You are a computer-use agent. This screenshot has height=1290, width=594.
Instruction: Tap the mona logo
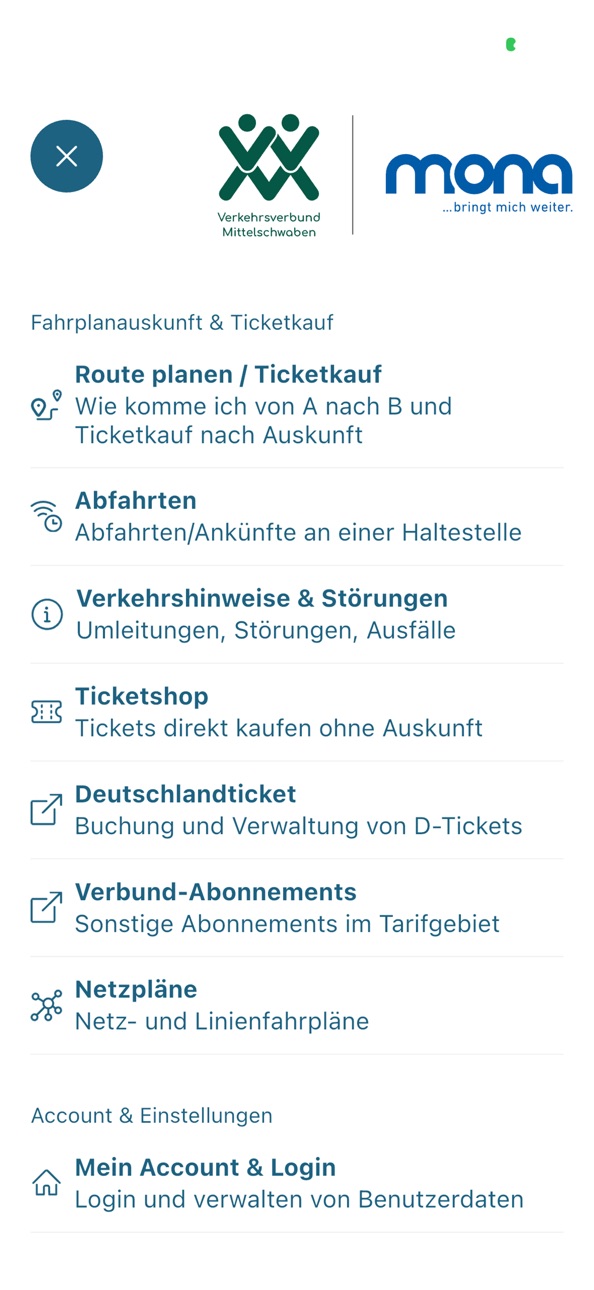pyautogui.click(x=479, y=183)
